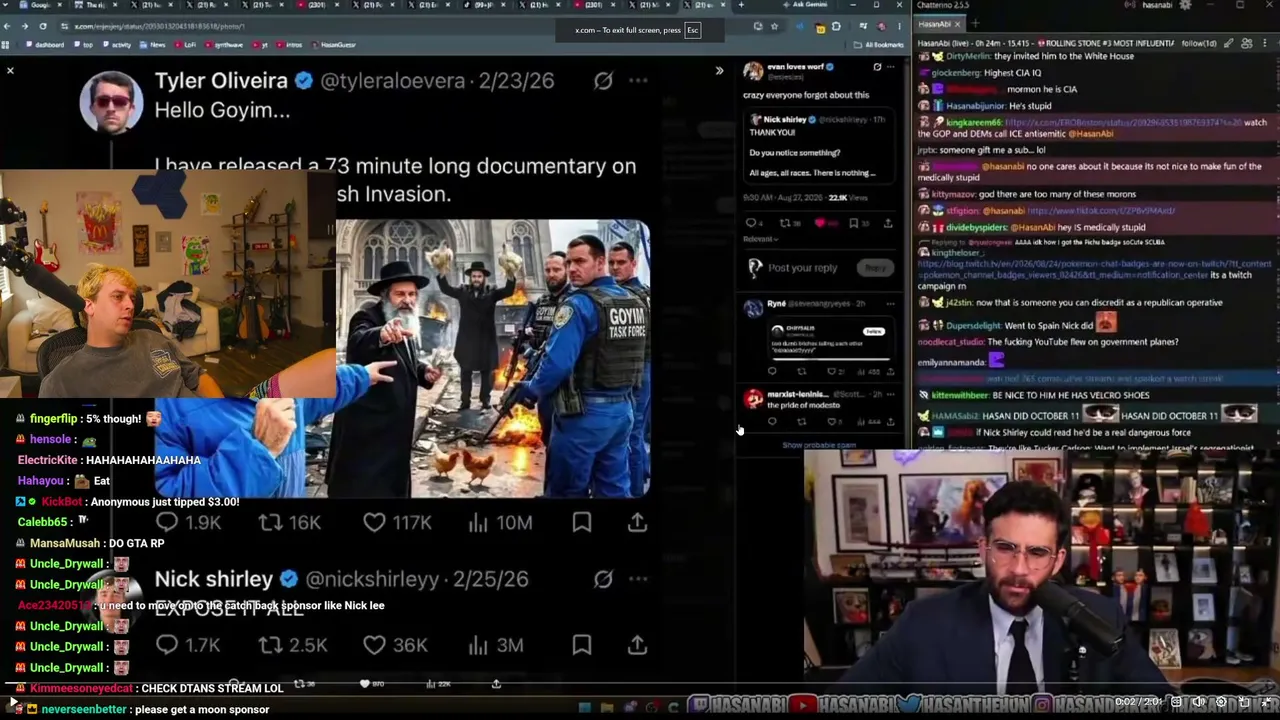The image size is (1280, 720).
Task: Open the tiktok.com link from stfigtion's message
Action: click(1101, 211)
